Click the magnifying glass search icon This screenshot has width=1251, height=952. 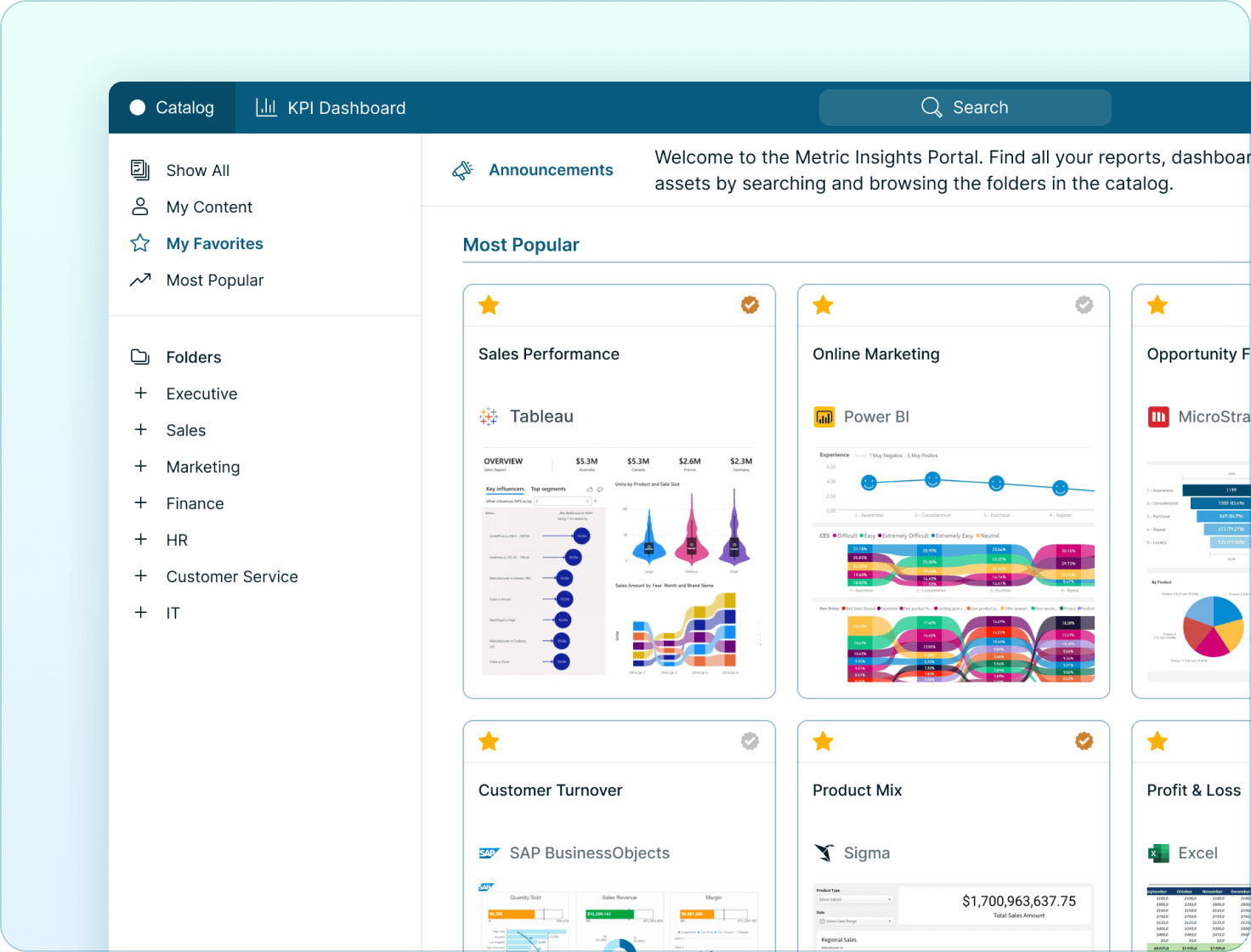click(931, 107)
